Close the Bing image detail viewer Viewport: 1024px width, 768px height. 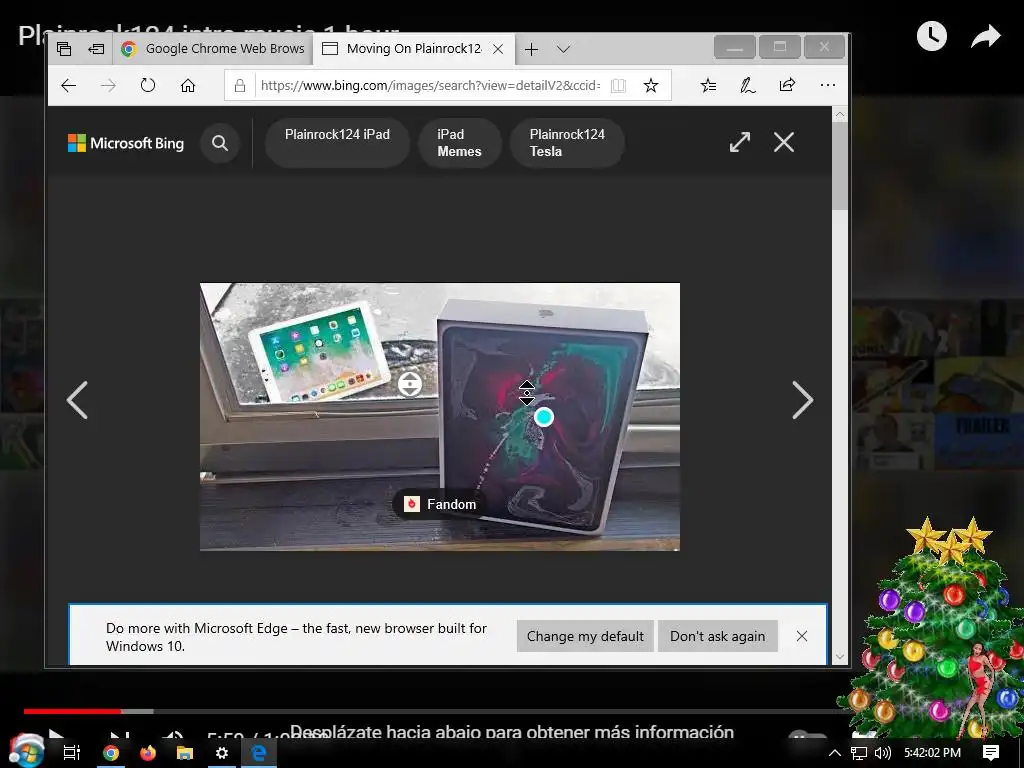pyautogui.click(x=784, y=142)
